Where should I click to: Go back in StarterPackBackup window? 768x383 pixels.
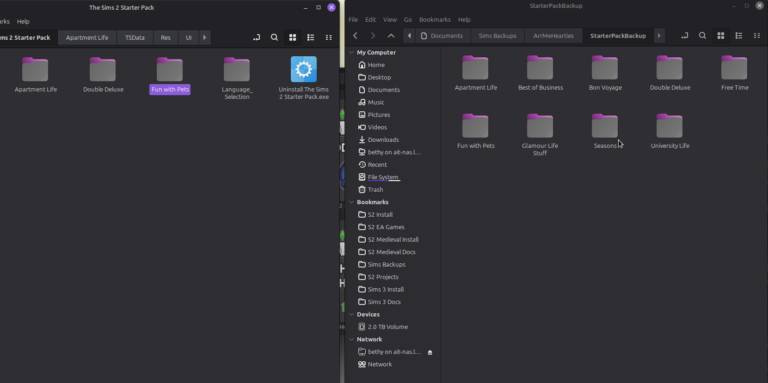(356, 36)
